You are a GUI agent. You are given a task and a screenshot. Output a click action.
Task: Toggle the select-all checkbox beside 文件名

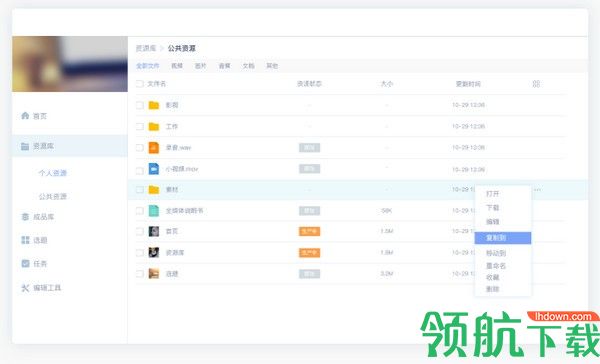click(x=140, y=84)
